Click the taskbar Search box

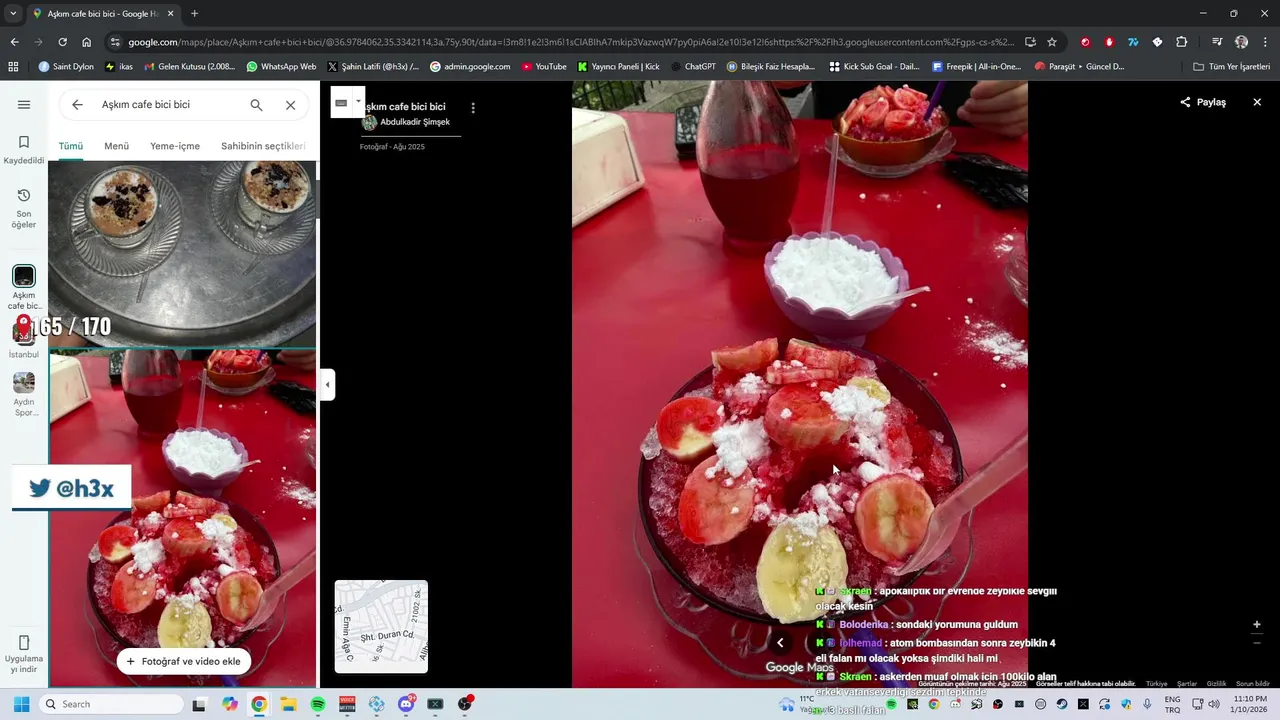point(111,704)
